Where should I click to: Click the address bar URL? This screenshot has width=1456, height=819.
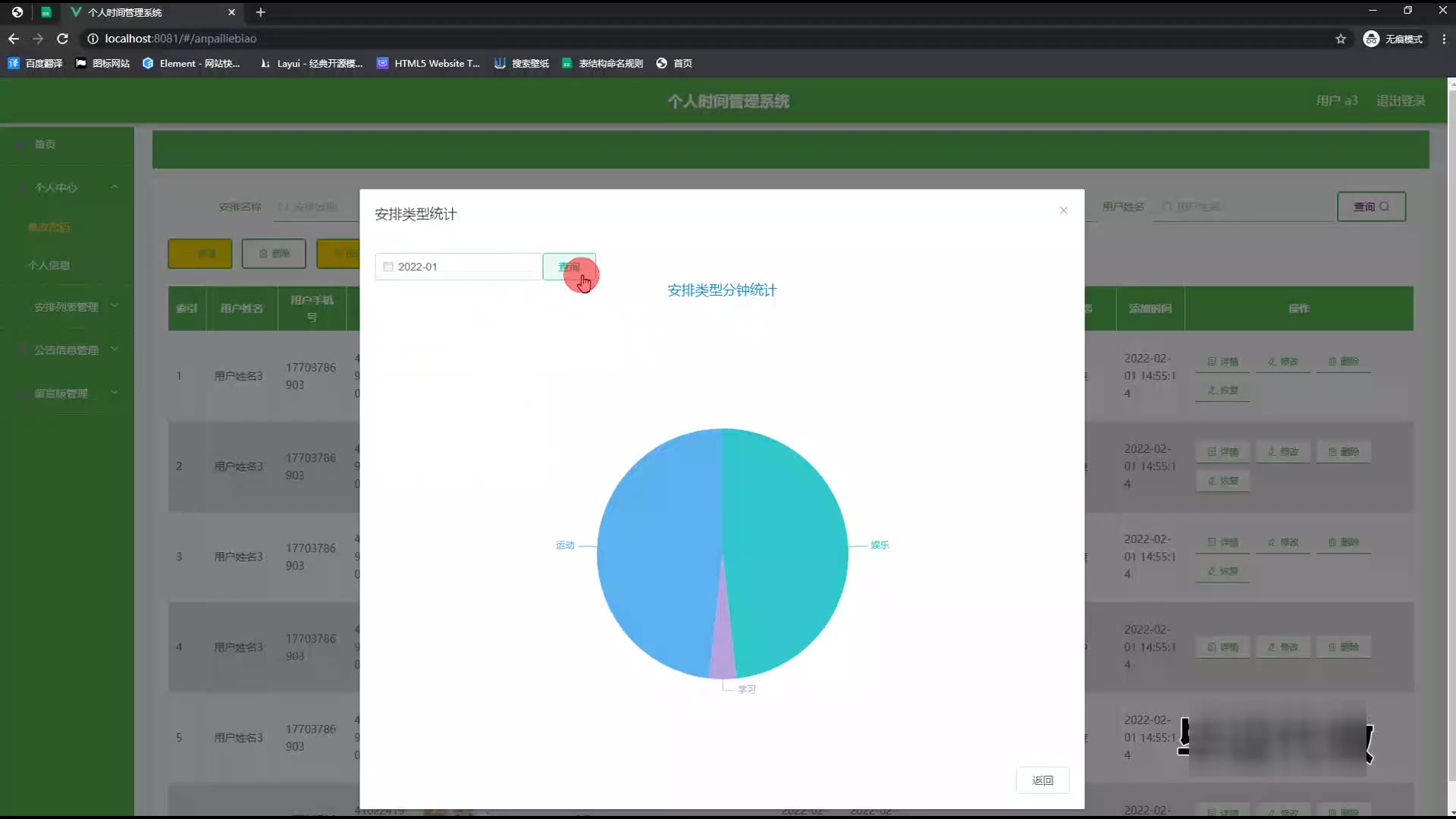(x=180, y=39)
